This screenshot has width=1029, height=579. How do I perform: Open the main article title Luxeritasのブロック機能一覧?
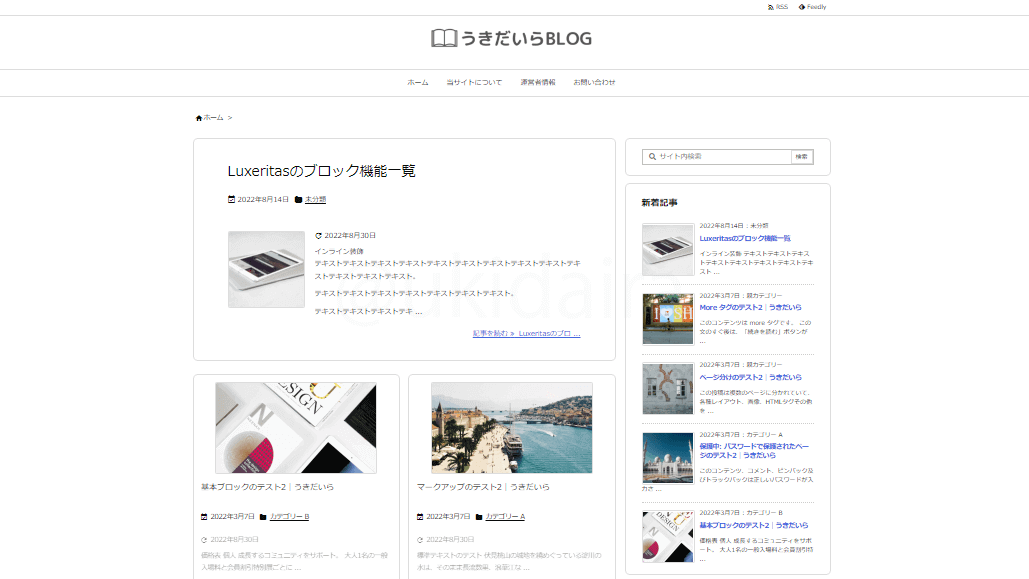coord(322,171)
